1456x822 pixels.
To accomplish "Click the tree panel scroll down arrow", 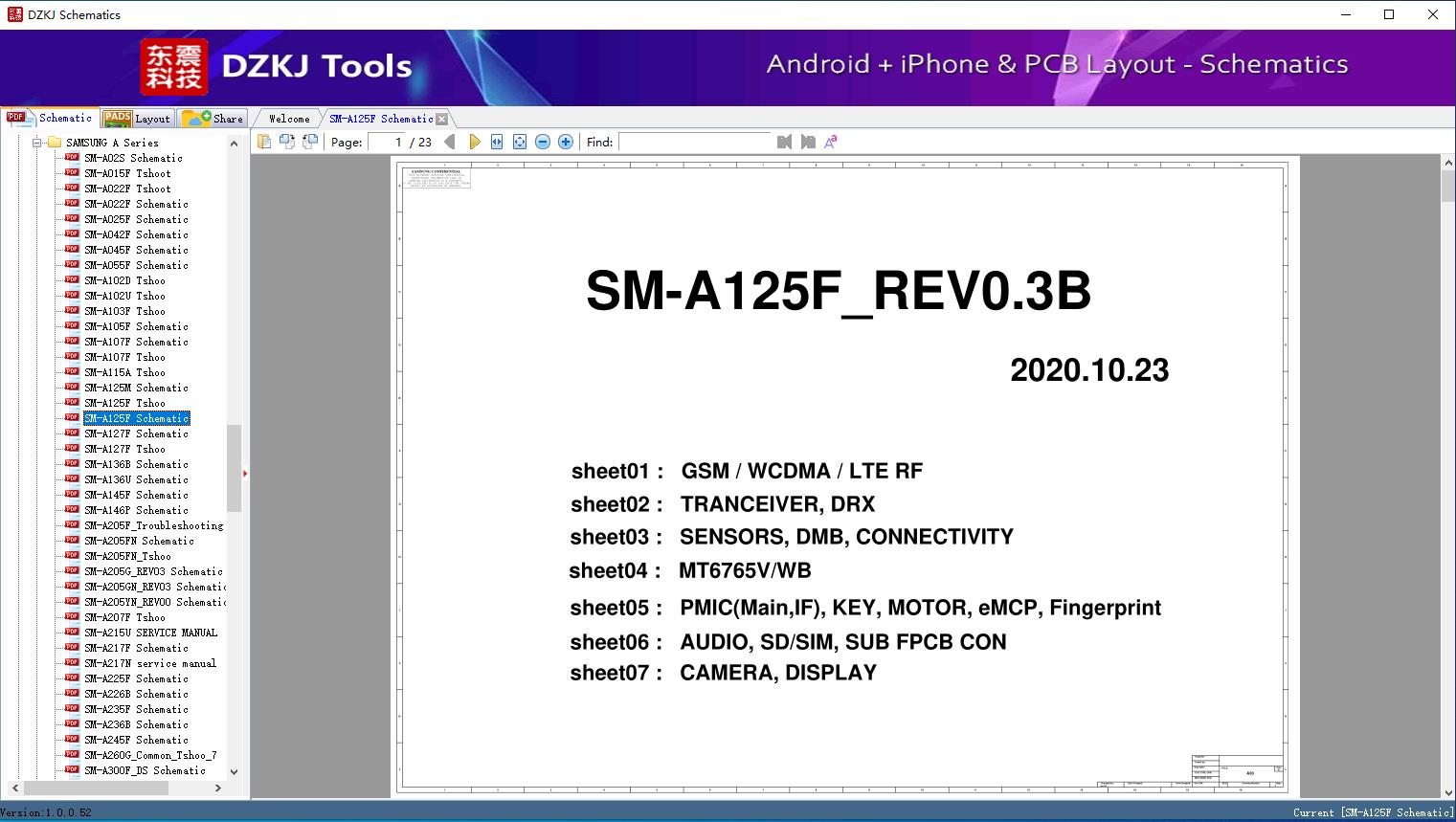I will (x=234, y=771).
